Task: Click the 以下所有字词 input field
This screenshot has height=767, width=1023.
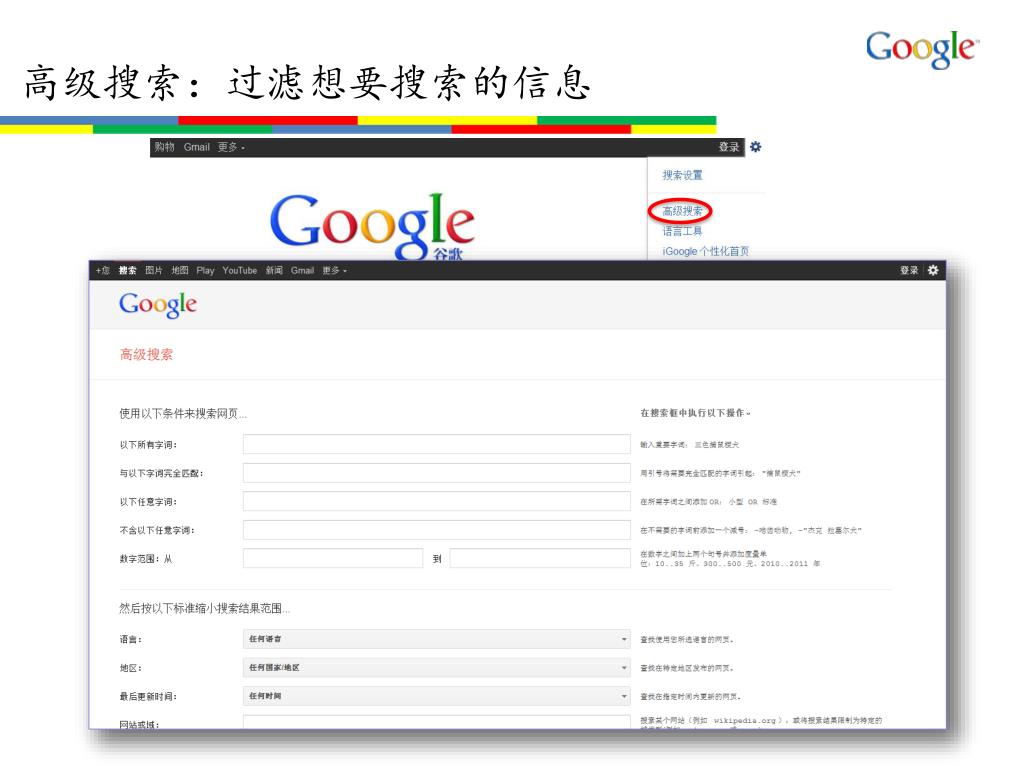Action: pos(436,444)
